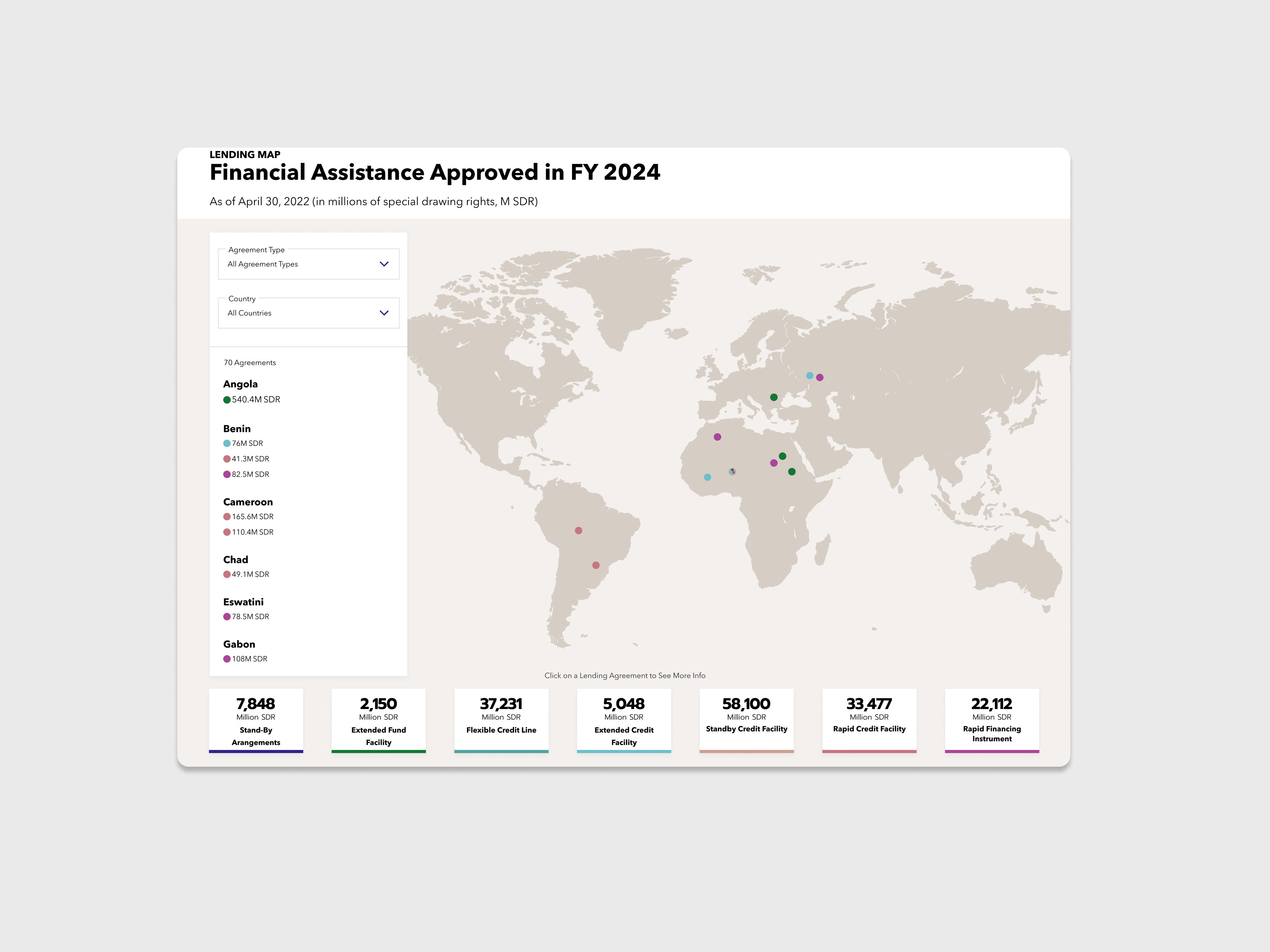Click the purple marker in Algeria on map

(x=717, y=437)
